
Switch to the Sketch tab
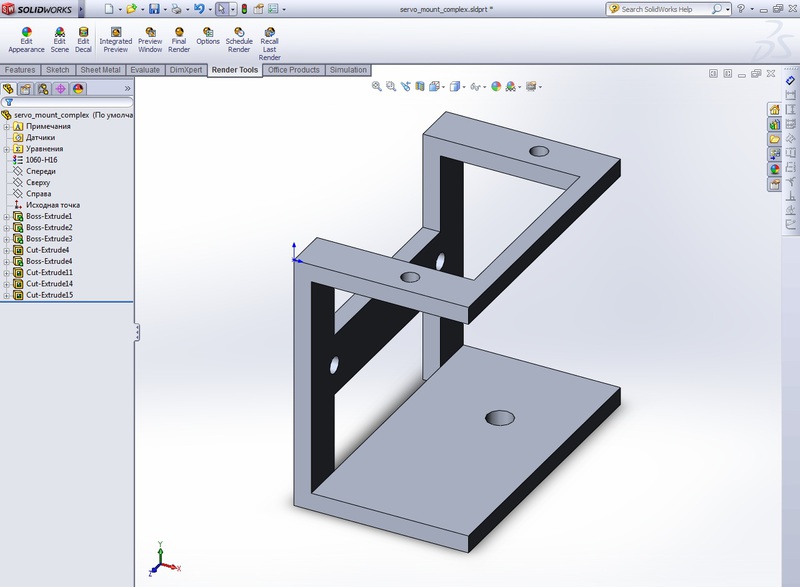coord(58,70)
